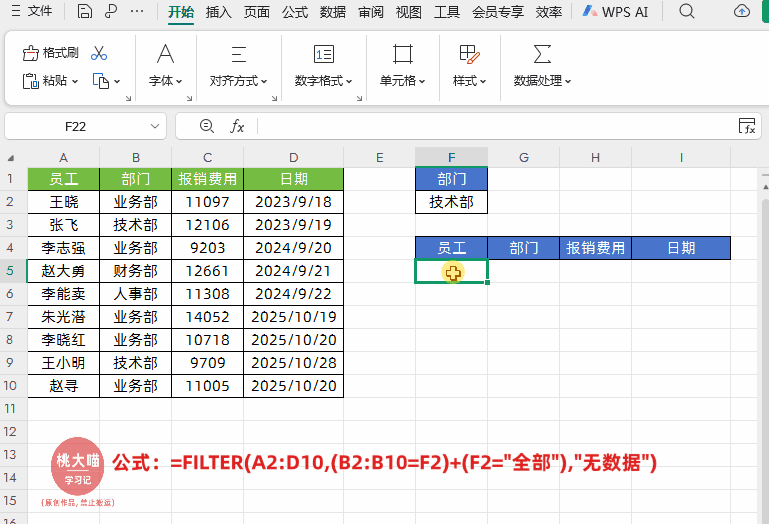Viewport: 769px width, 524px height.
Task: Open the number format dialog launcher
Action: [x=359, y=98]
